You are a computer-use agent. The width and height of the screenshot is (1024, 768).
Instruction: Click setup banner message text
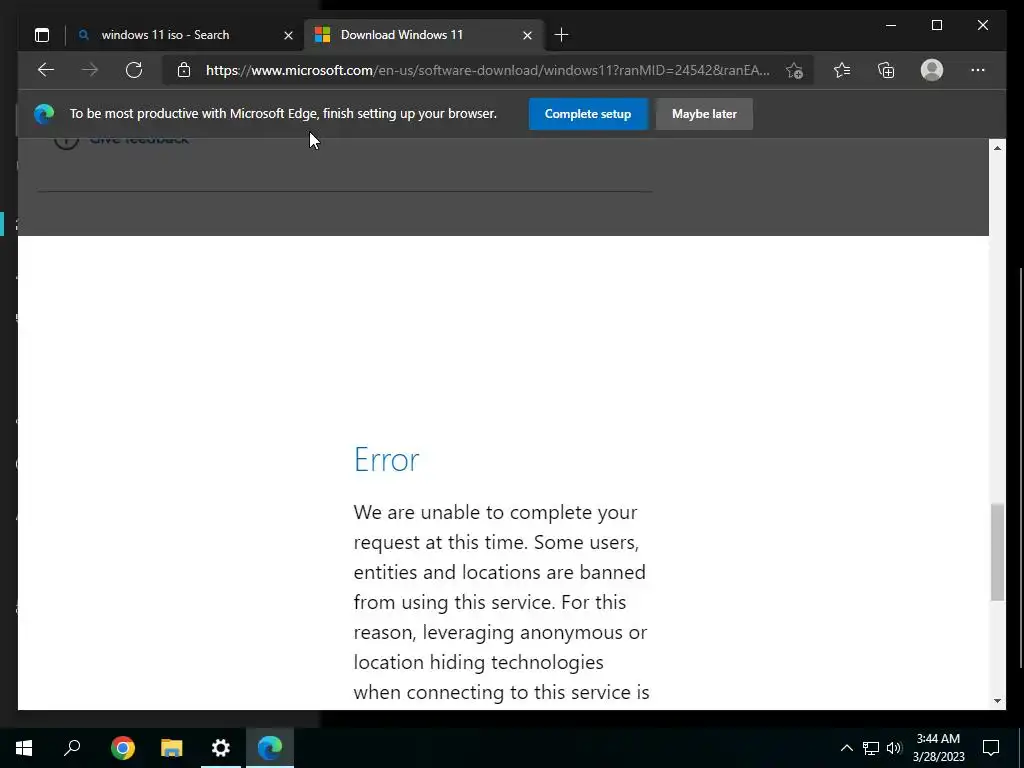283,114
